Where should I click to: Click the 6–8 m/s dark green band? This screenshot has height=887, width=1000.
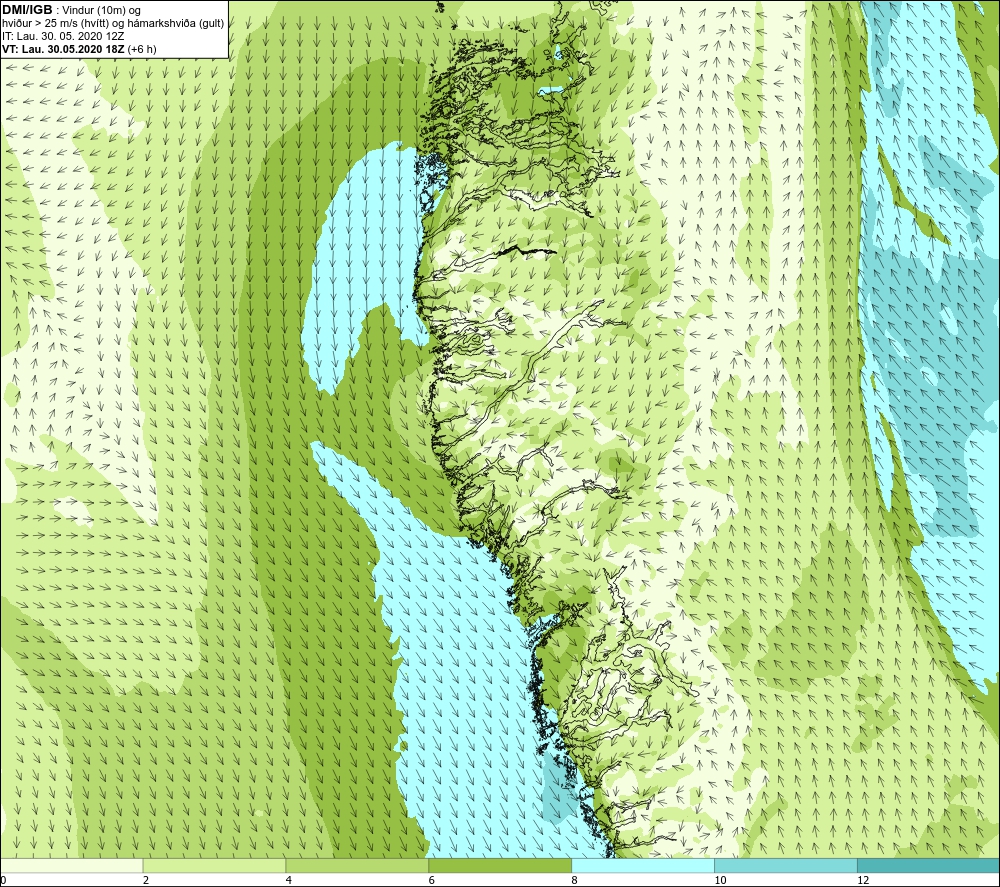point(500,865)
